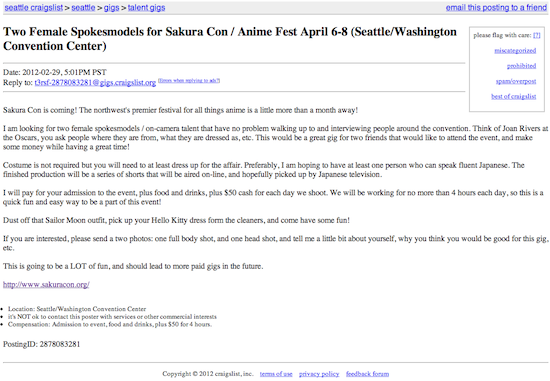Viewport: 550px width, 381px height.
Task: Click the Compensation details bullet line
Action: [x=110, y=325]
